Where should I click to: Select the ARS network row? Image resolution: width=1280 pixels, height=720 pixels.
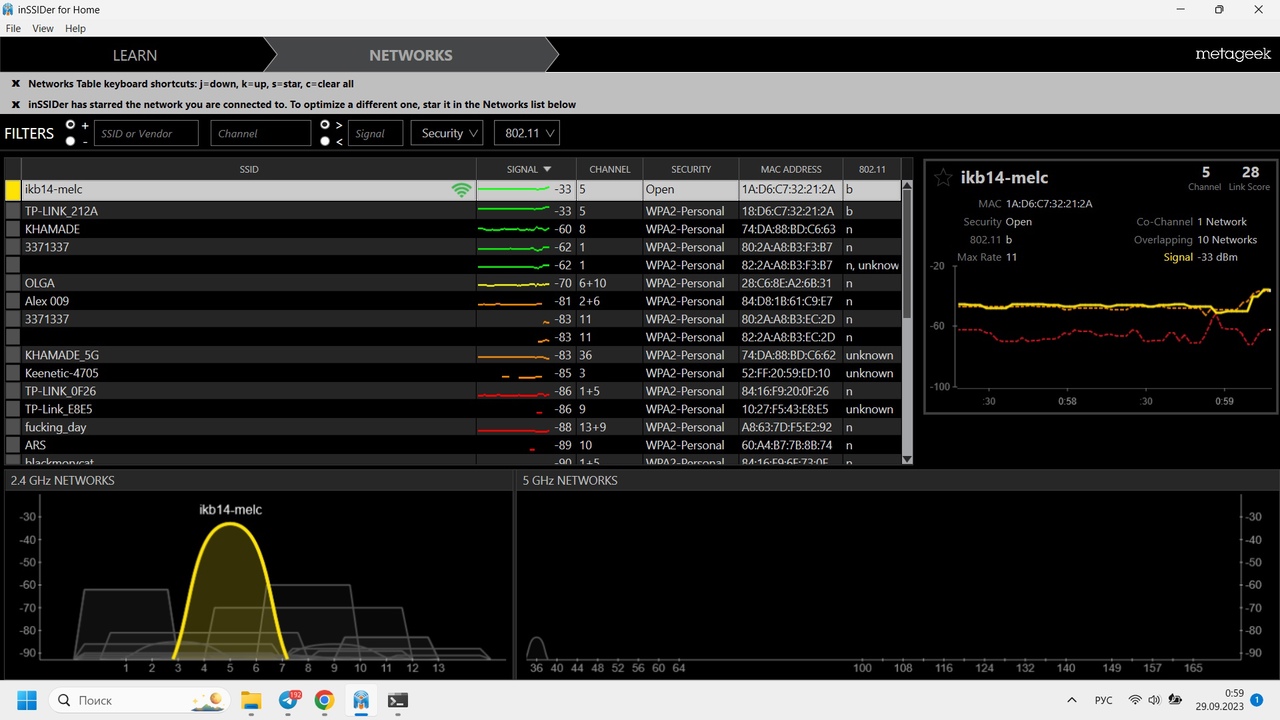point(453,445)
